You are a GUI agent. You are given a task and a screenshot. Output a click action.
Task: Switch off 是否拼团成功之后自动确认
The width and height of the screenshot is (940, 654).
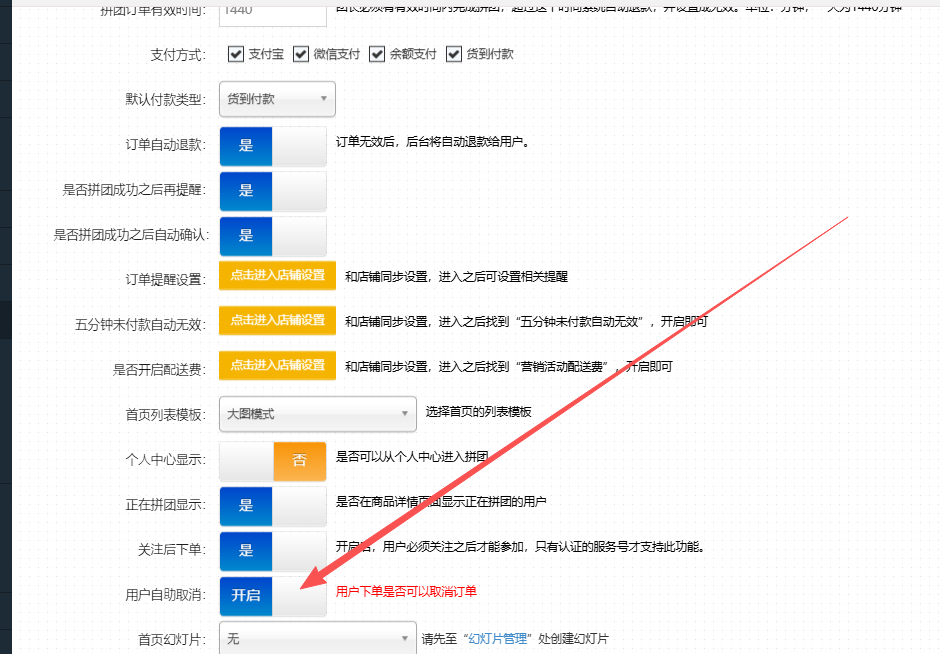tap(272, 236)
